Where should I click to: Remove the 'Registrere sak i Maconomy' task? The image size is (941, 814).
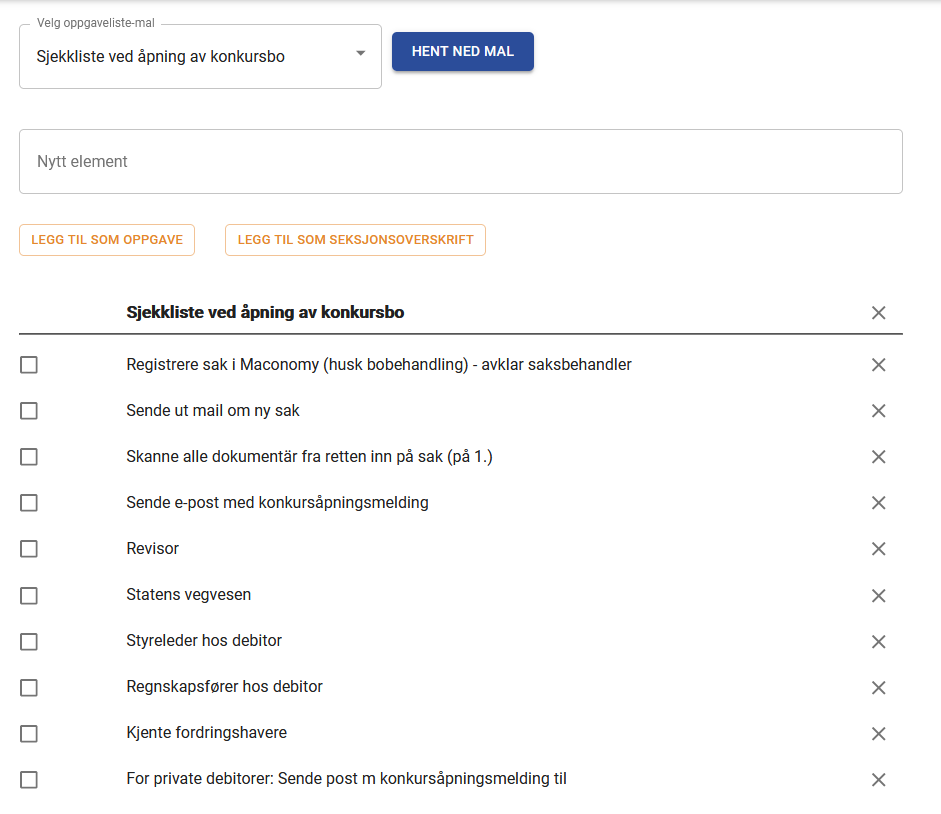pyautogui.click(x=878, y=365)
